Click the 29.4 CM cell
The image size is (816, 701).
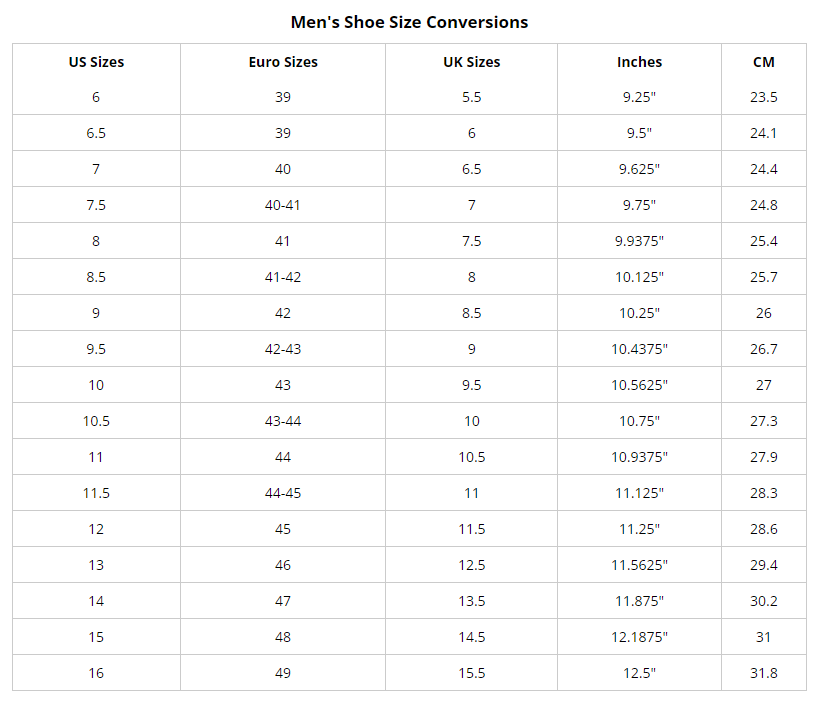pyautogui.click(x=764, y=565)
